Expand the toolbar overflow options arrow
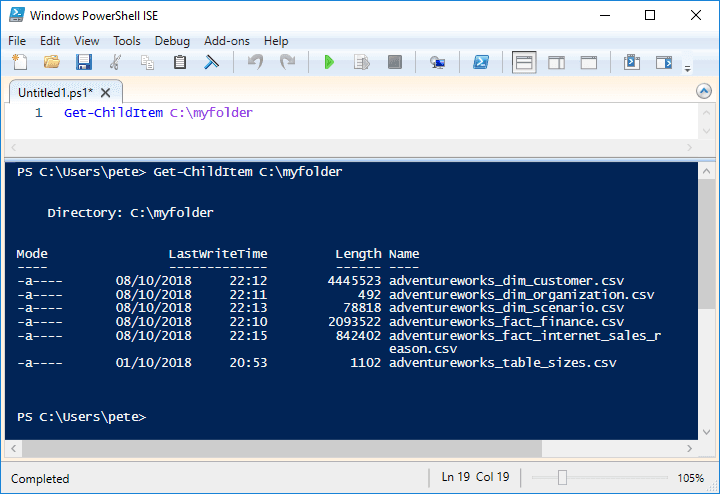 pos(687,69)
